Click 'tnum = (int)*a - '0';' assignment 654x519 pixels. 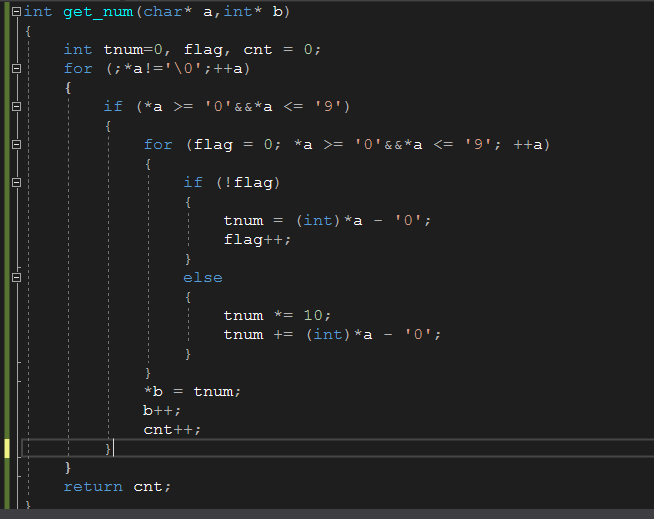[327, 221]
